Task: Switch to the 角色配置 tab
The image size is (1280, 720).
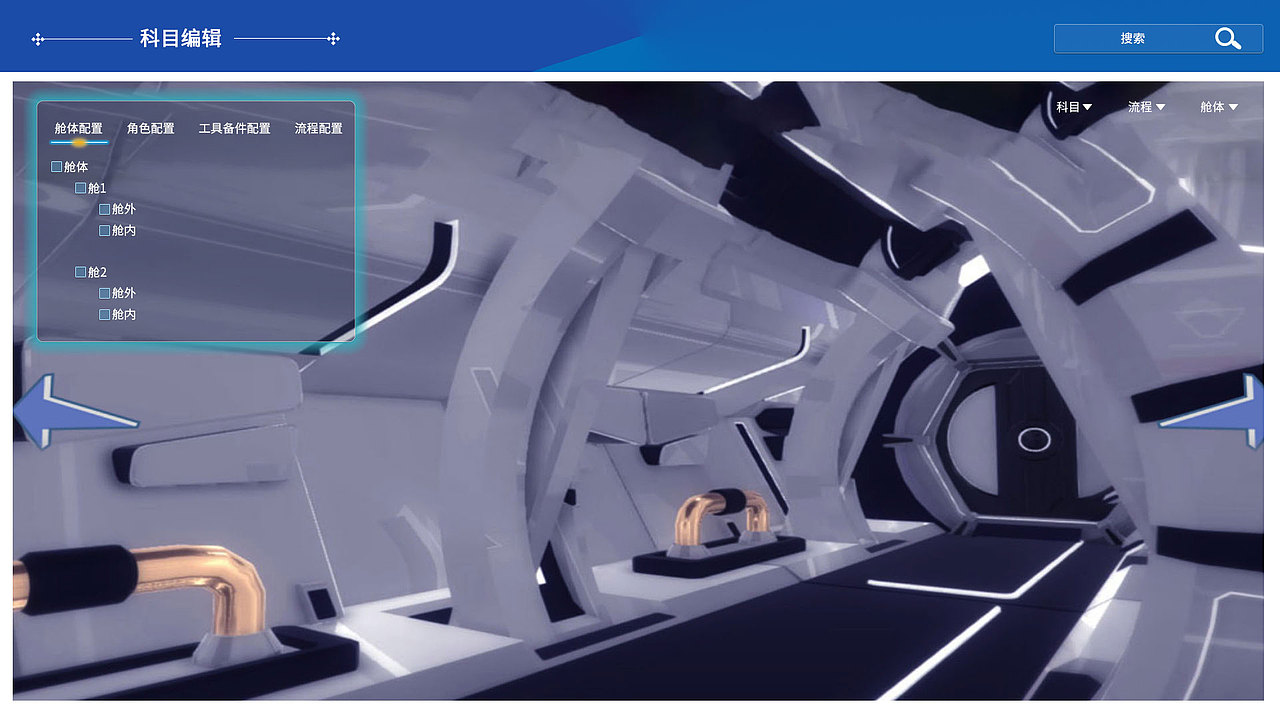Action: click(x=151, y=129)
